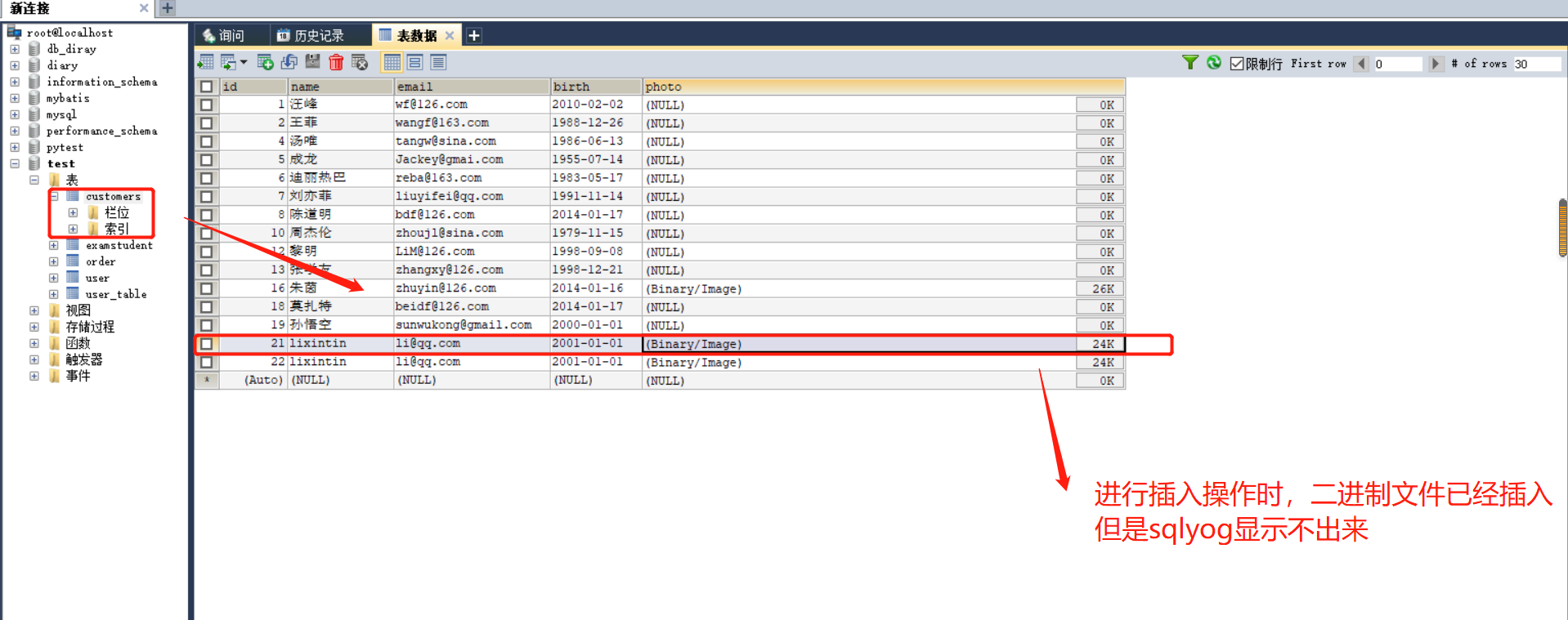Select the customers table in tree
This screenshot has height=620, width=1568.
pyautogui.click(x=113, y=196)
